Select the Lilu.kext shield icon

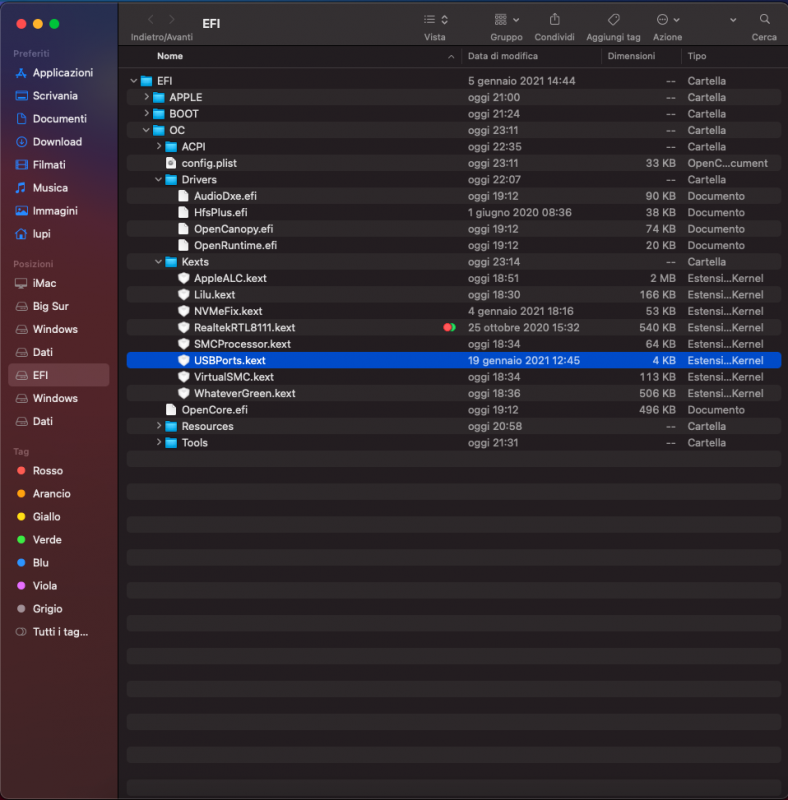coord(183,294)
